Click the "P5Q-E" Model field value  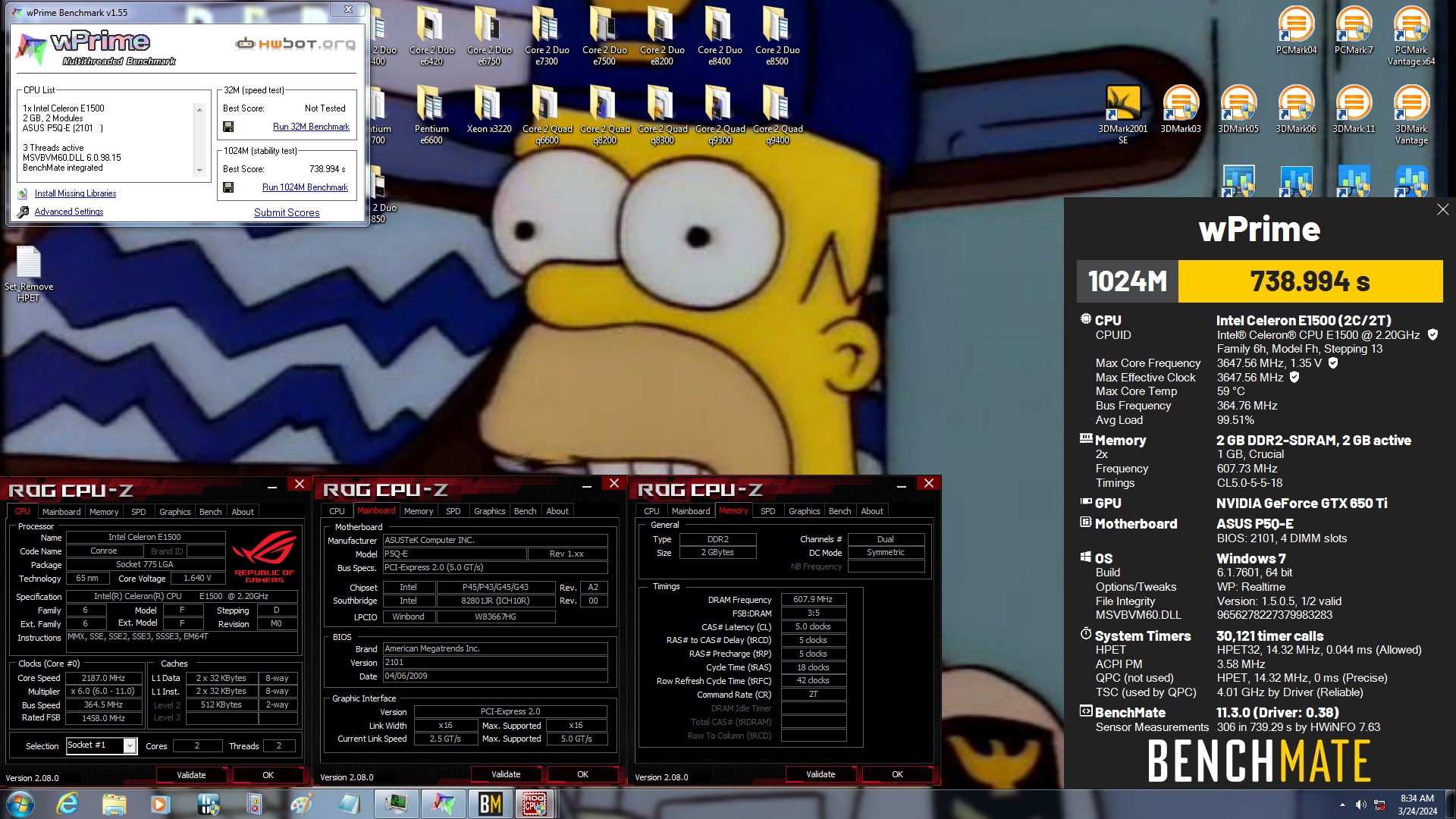point(454,554)
